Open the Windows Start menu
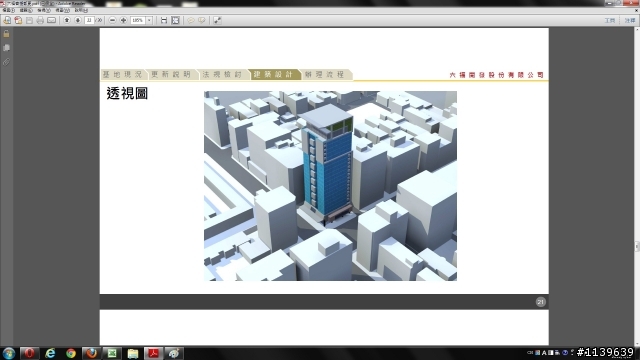This screenshot has width=640, height=360. [9, 353]
